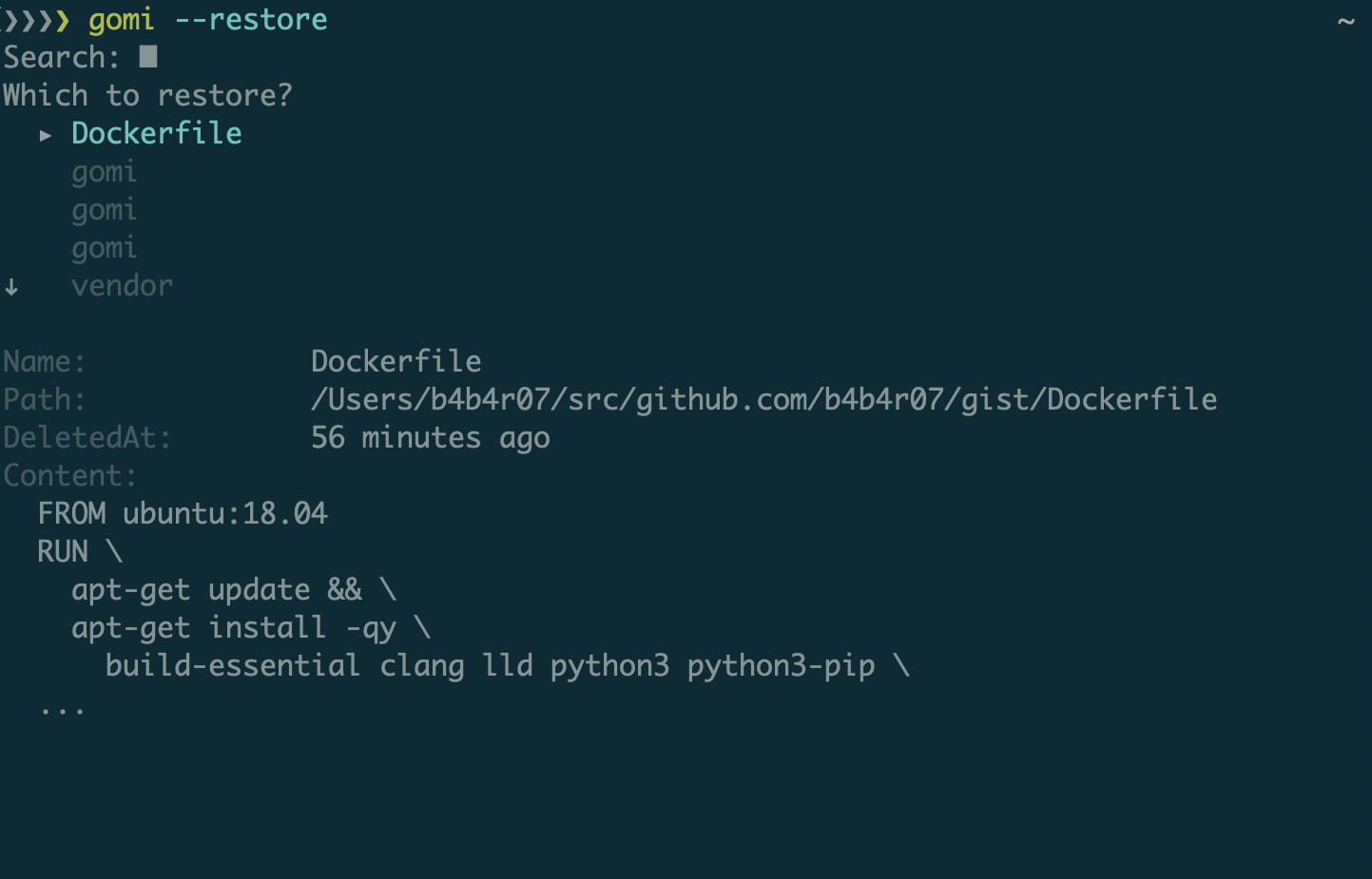
Task: Click the 'apt-get install -qy' line
Action: [x=251, y=628]
